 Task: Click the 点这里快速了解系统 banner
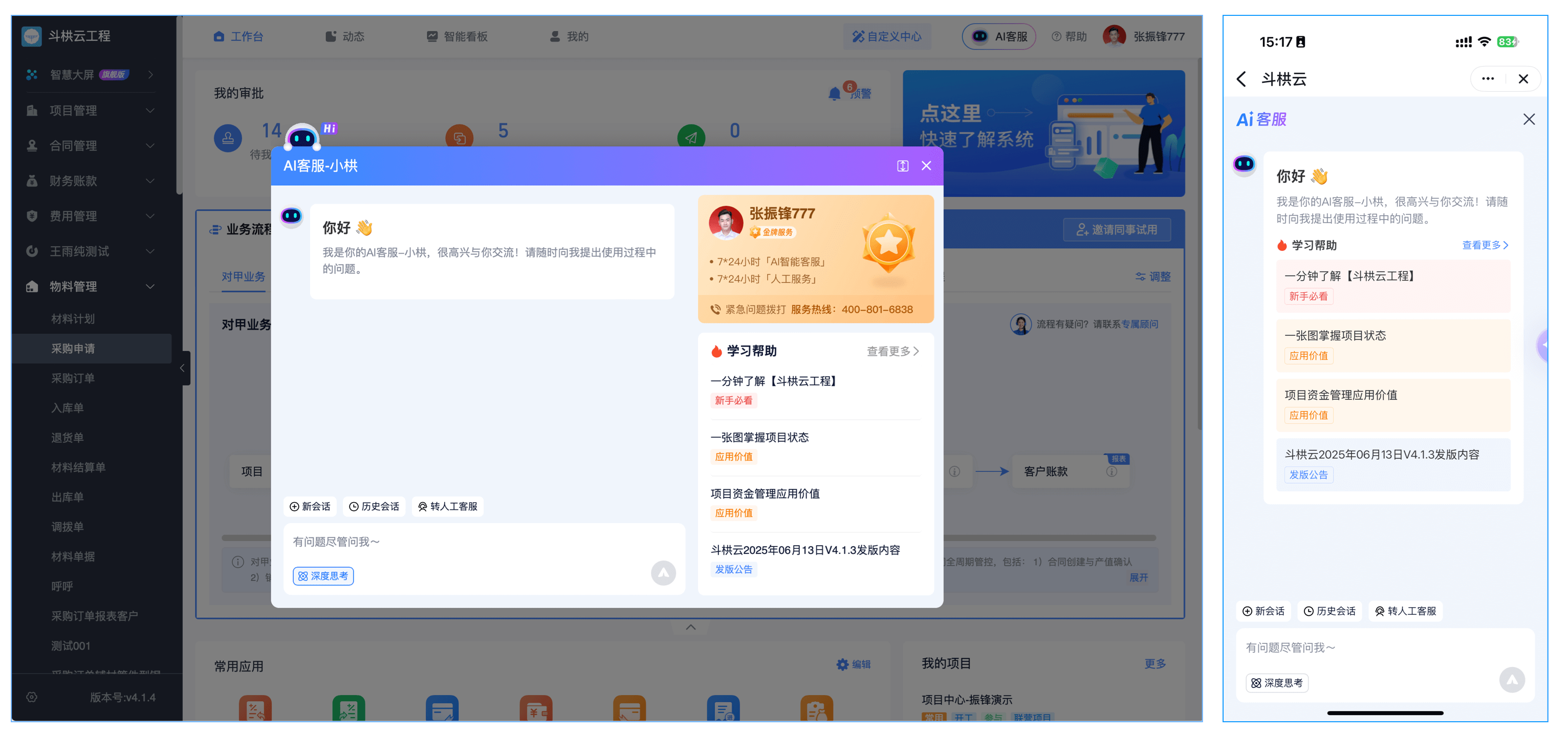pyautogui.click(x=1044, y=134)
